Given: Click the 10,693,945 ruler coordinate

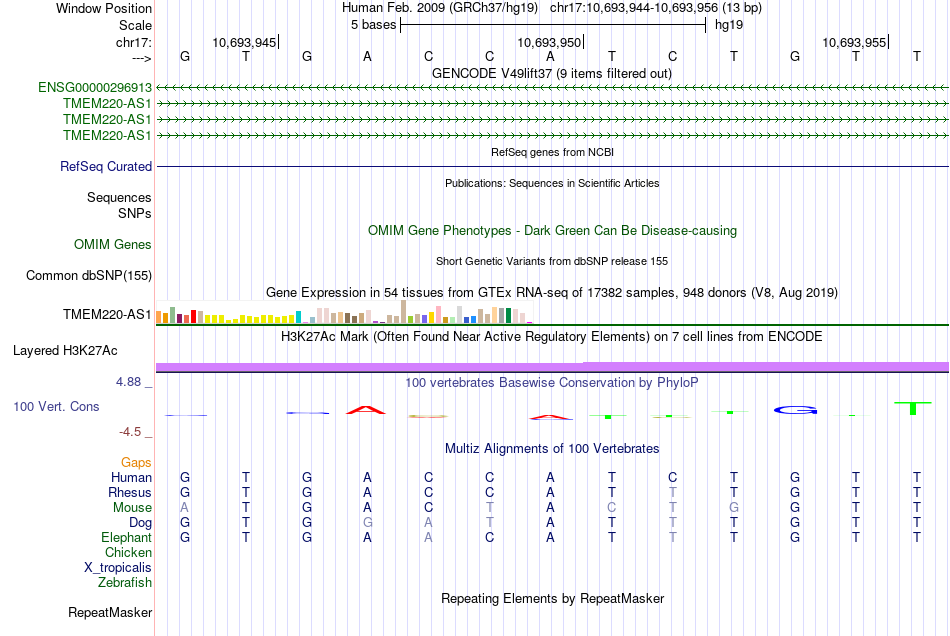Looking at the screenshot, I should click(244, 42).
